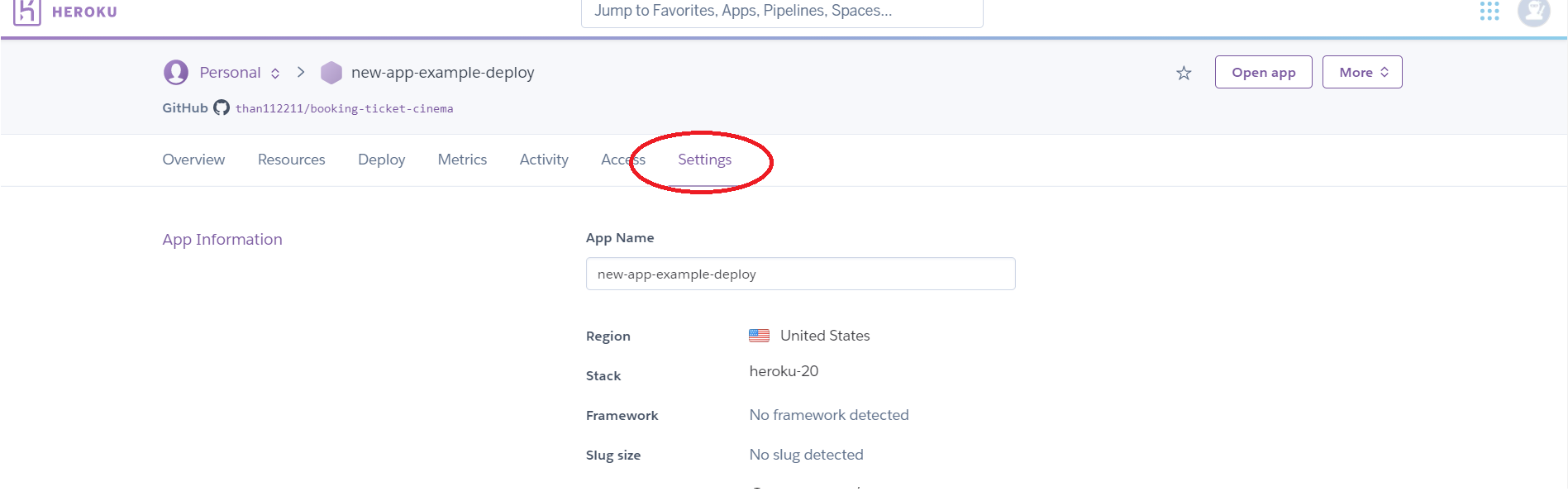The height and width of the screenshot is (501, 1568).
Task: Open the apps grid launcher icon
Action: point(1489,11)
